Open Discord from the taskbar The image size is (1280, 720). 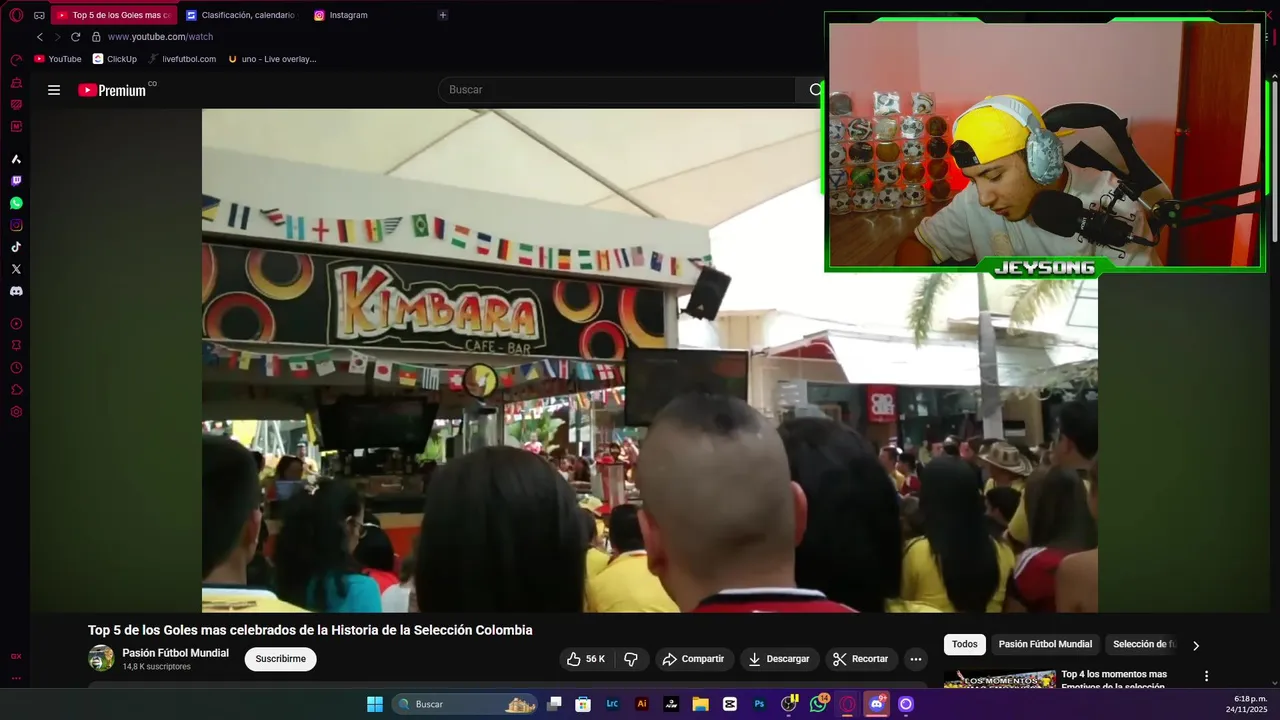[877, 704]
